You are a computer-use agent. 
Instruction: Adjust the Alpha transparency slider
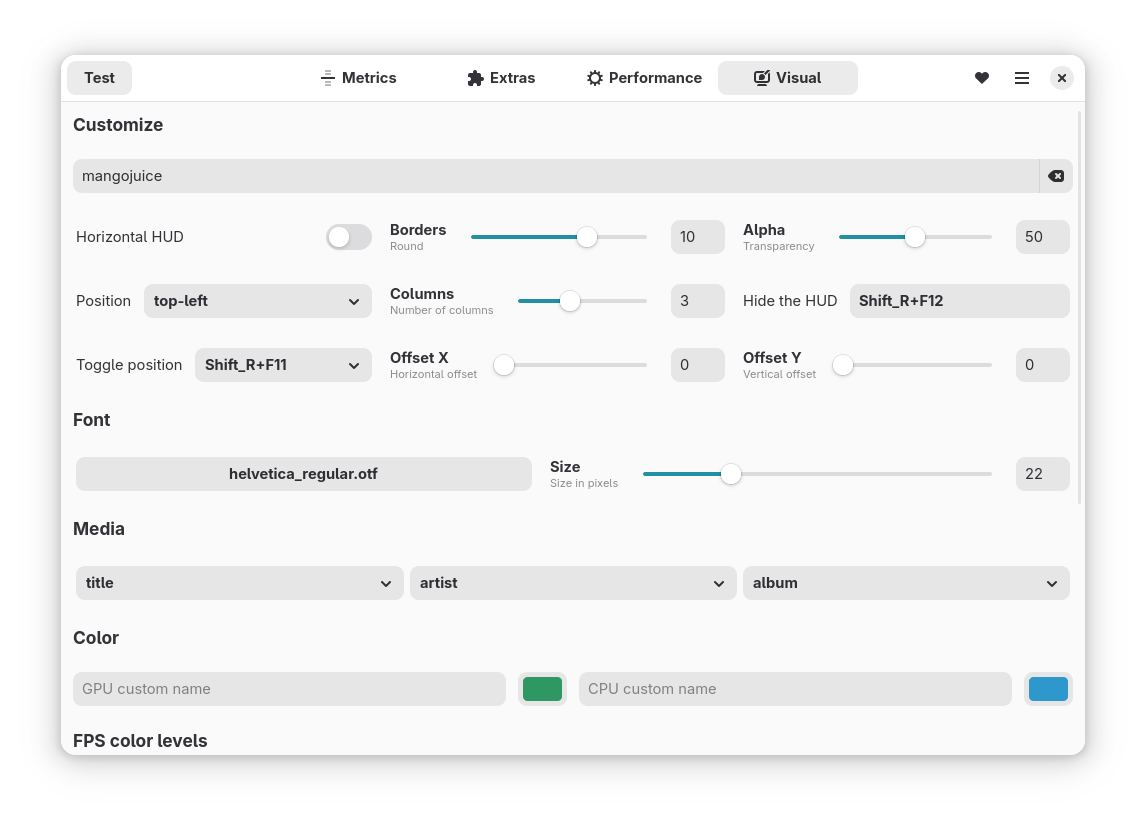[915, 237]
